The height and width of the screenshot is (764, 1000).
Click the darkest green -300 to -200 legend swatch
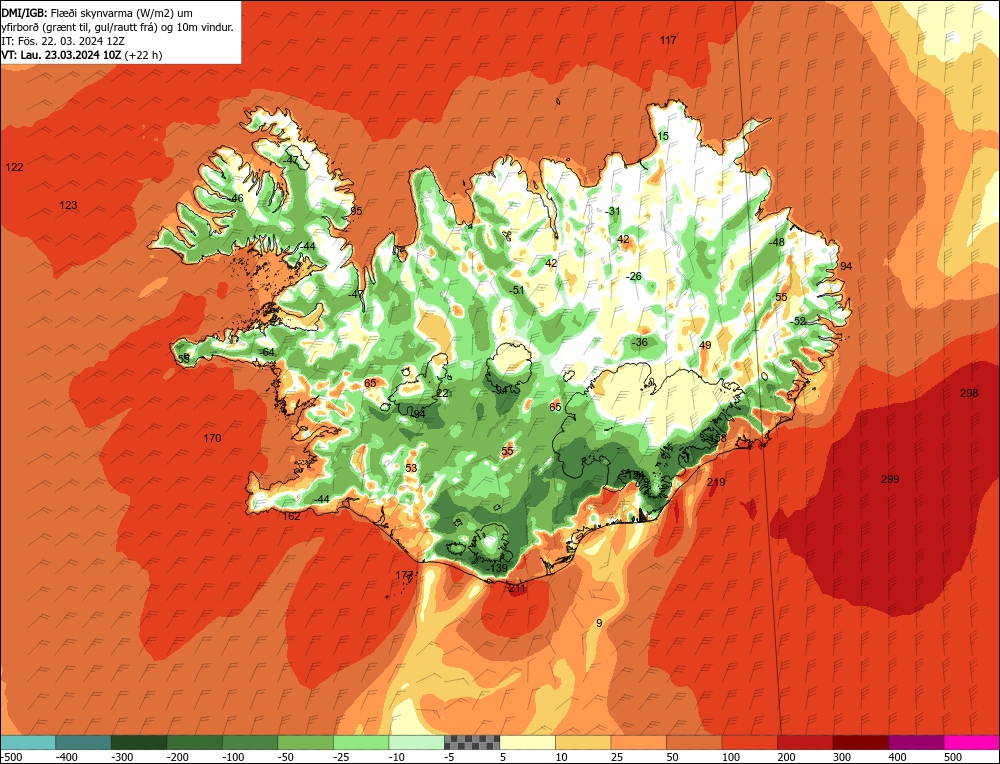pyautogui.click(x=139, y=742)
